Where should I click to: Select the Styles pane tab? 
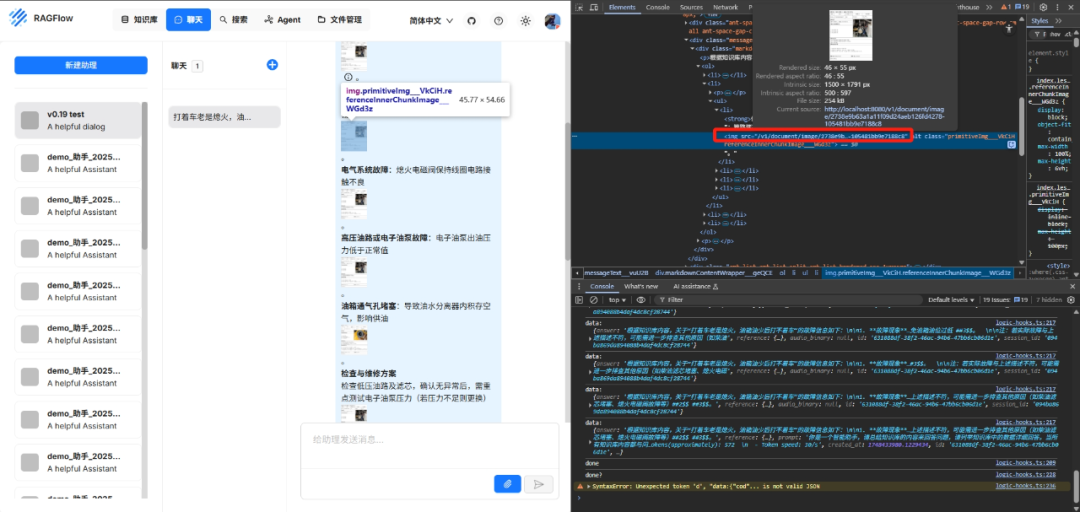click(x=1039, y=21)
